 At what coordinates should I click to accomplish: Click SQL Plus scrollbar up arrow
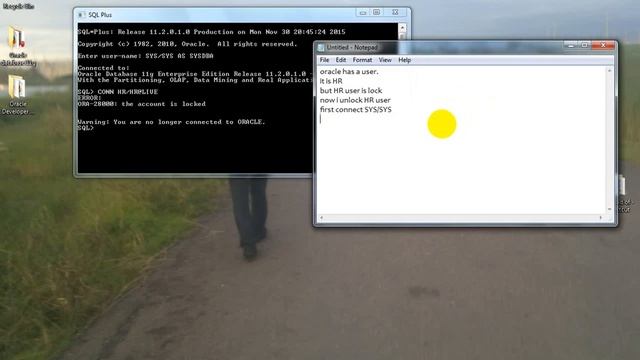tap(402, 28)
